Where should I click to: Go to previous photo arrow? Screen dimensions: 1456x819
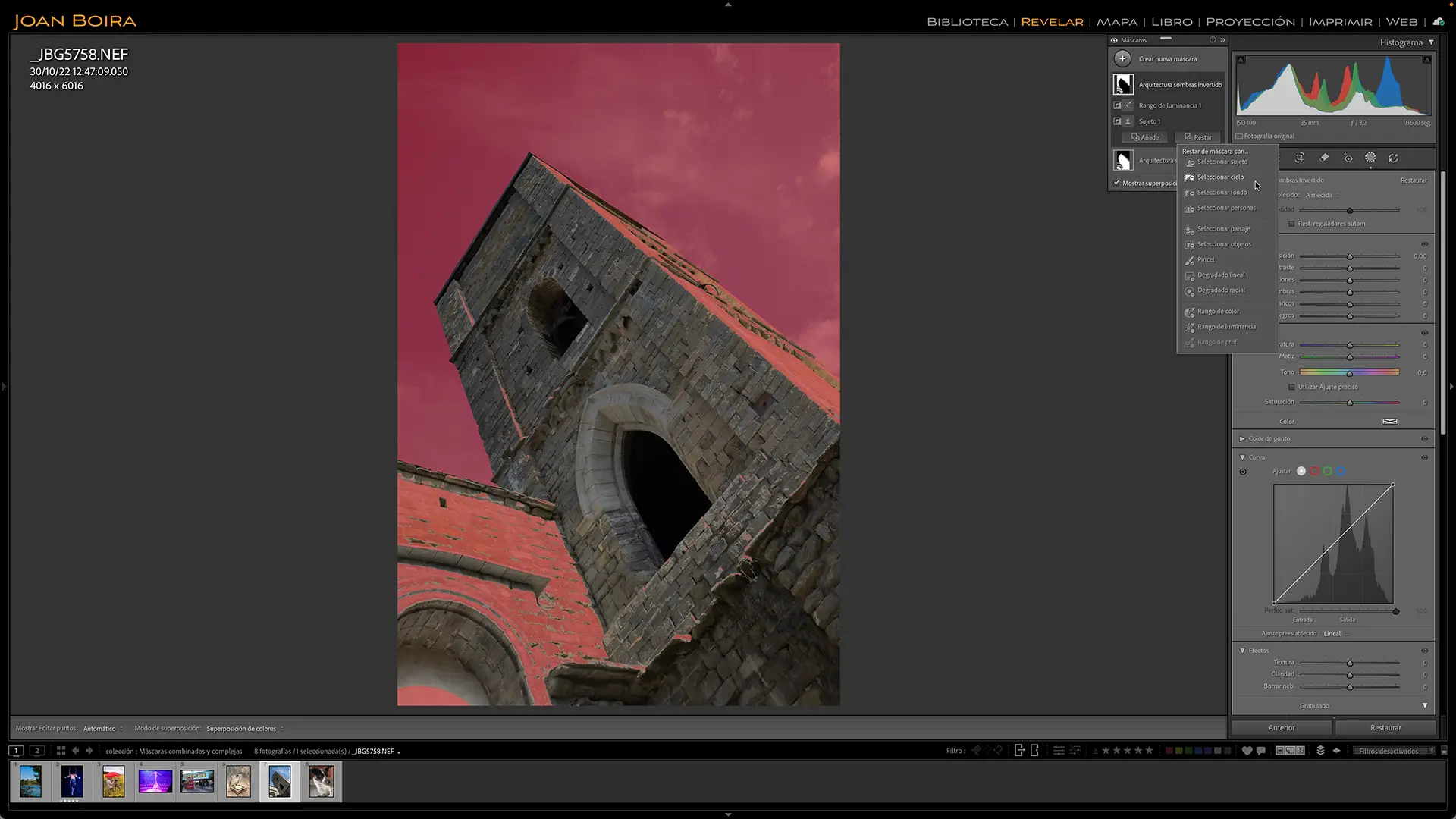click(x=75, y=751)
